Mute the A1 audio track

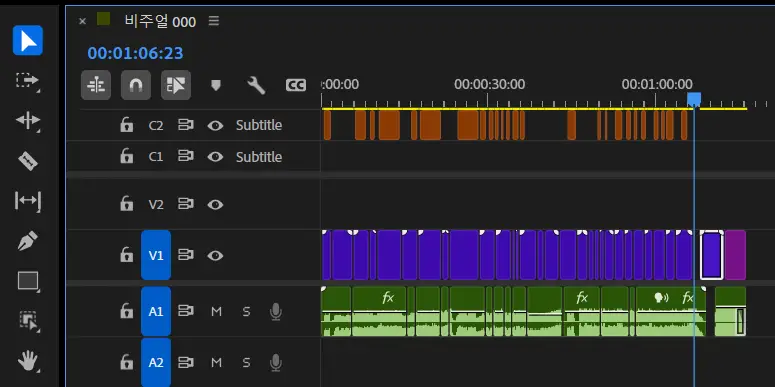(x=216, y=311)
